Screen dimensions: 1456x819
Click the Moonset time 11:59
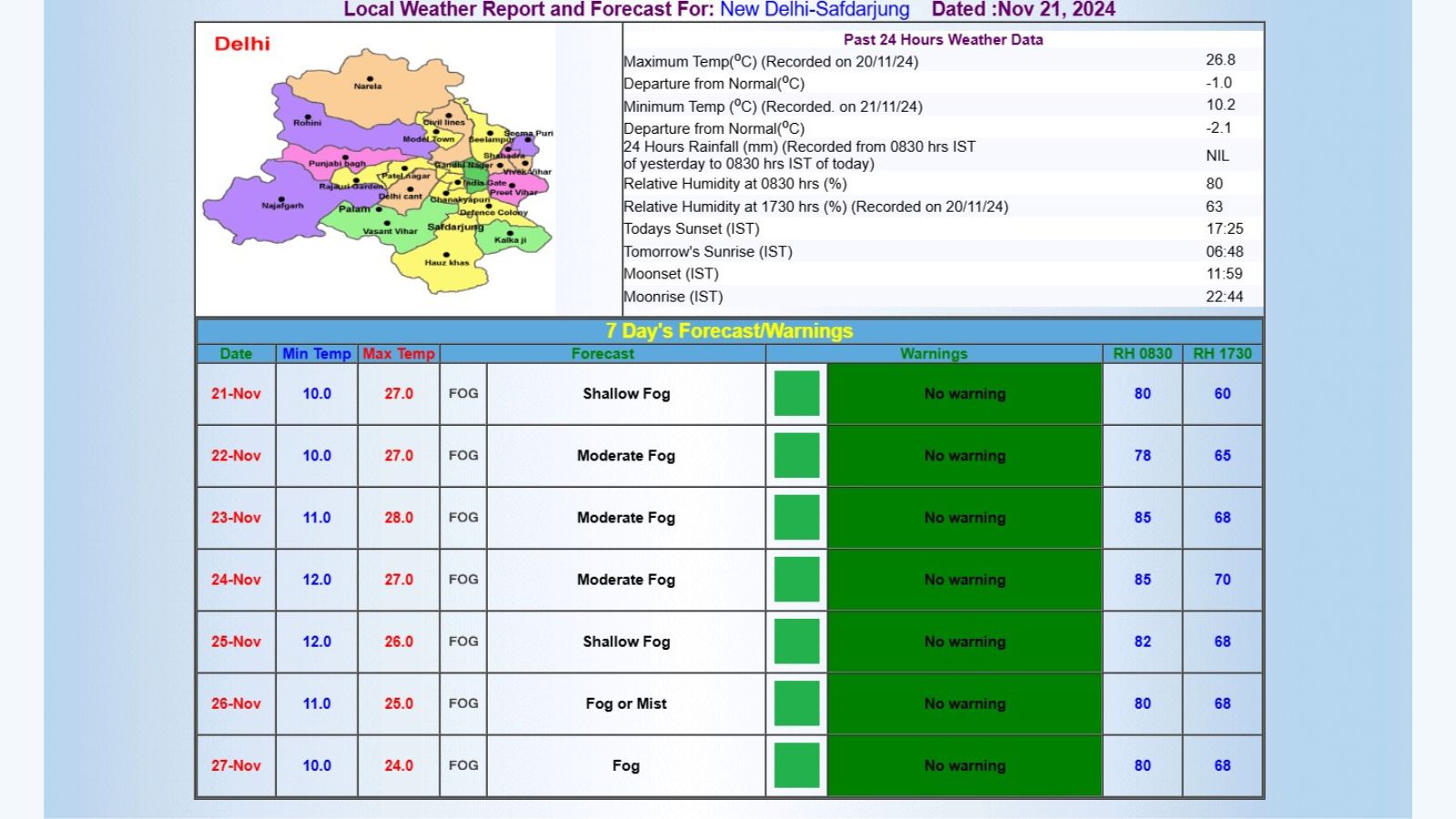(x=1224, y=274)
